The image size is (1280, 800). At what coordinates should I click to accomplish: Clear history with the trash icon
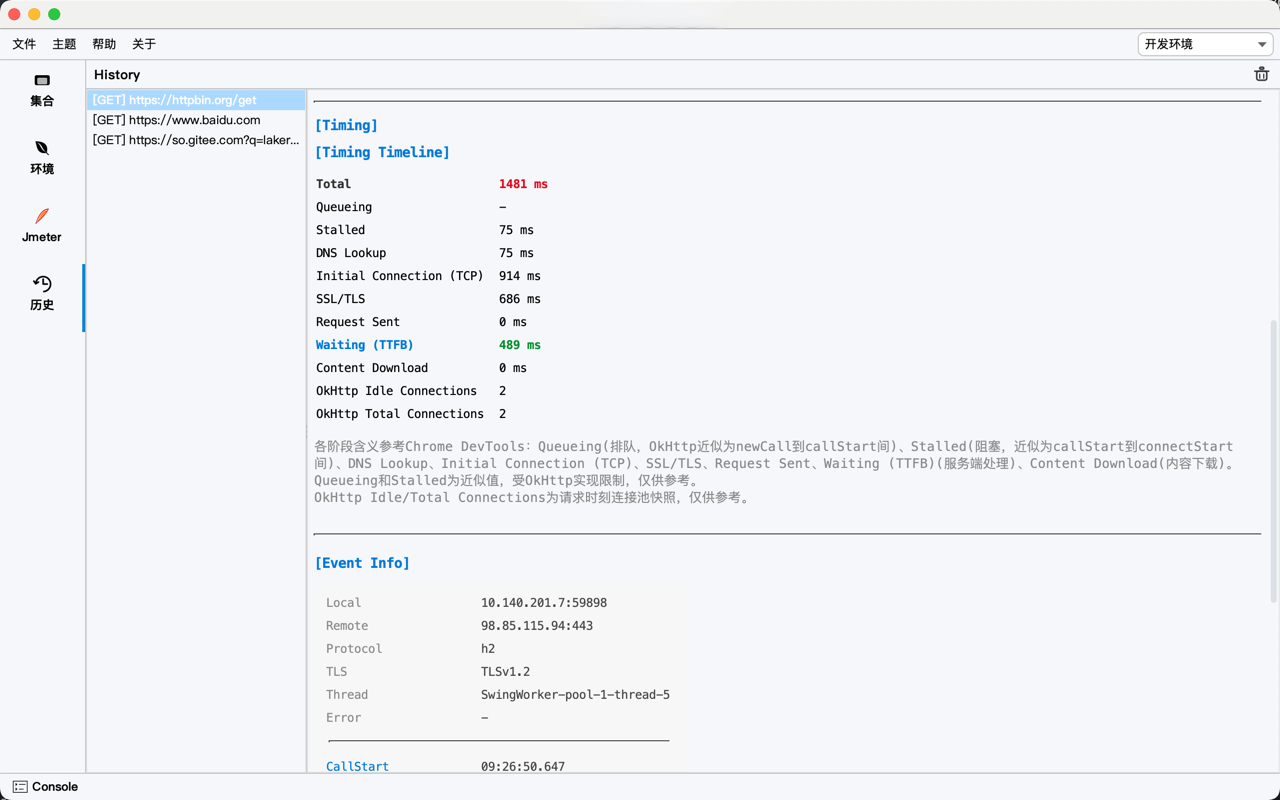click(1261, 74)
